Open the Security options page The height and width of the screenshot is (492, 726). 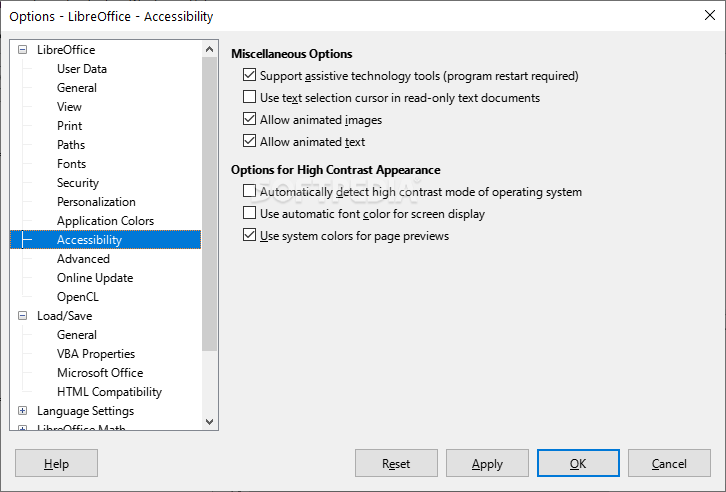point(78,182)
